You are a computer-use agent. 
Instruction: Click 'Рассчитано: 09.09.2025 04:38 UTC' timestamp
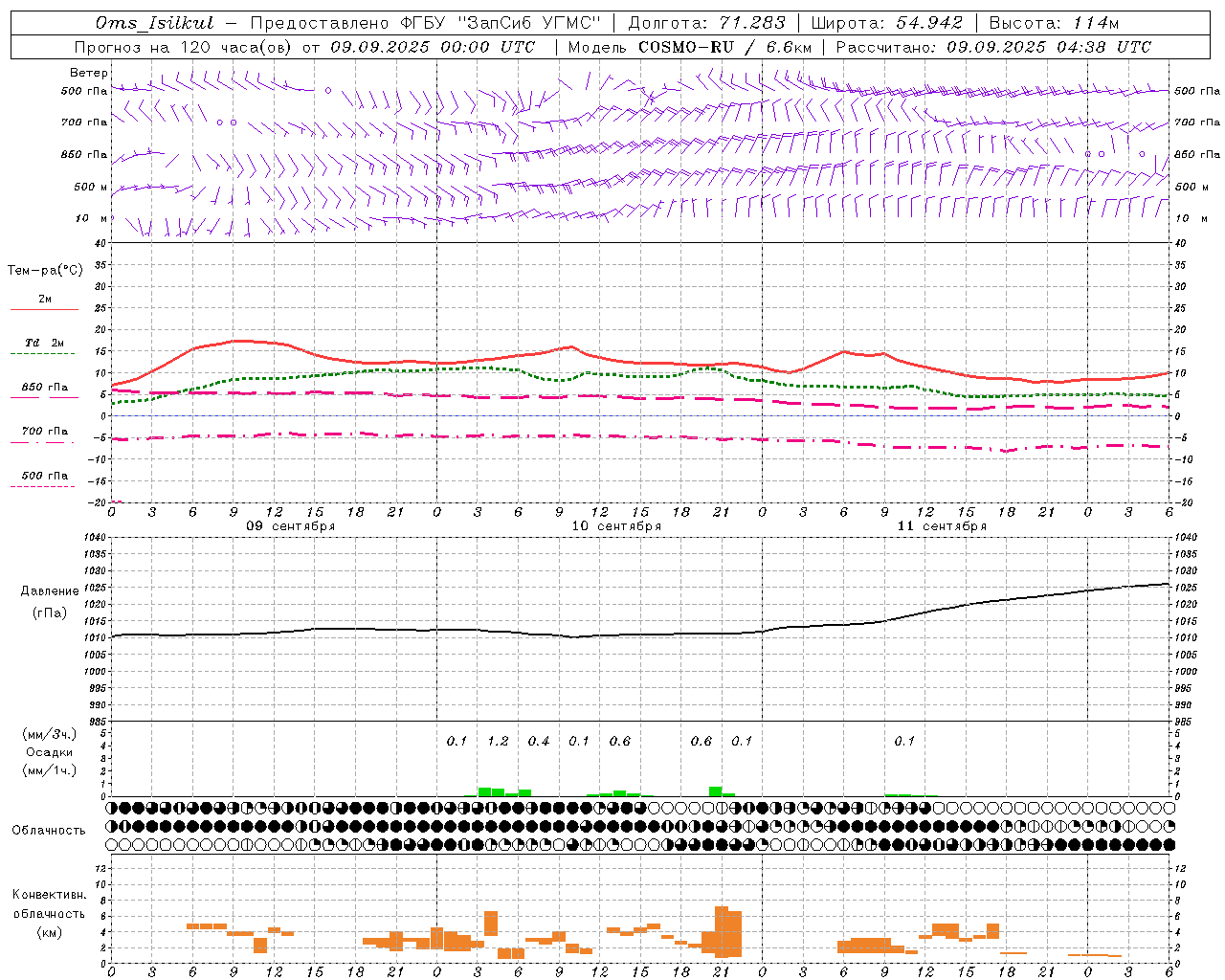point(993,47)
